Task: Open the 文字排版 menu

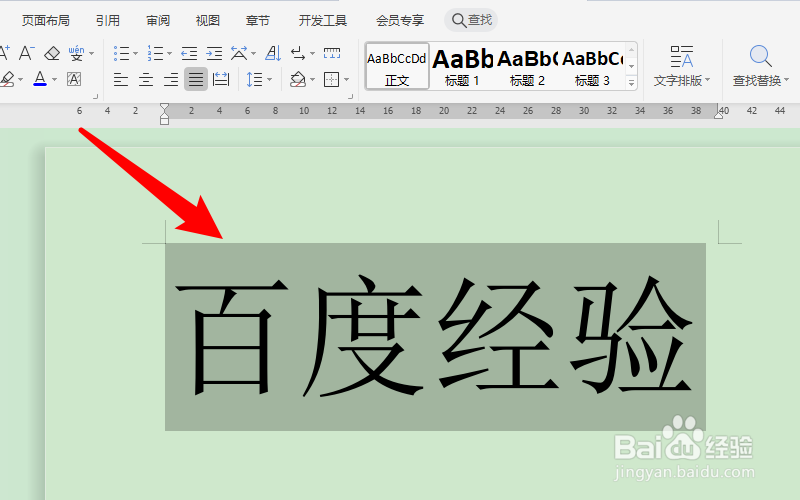Action: (x=682, y=66)
